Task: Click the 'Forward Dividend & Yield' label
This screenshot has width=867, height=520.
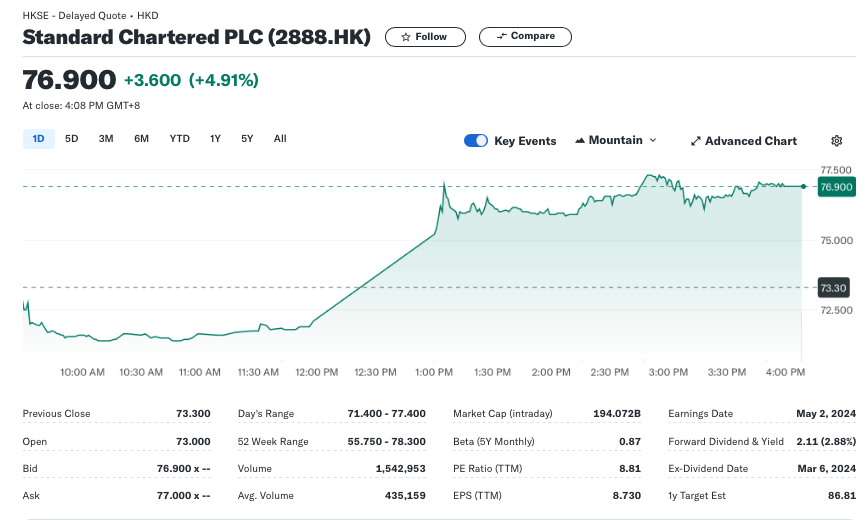Action: [725, 441]
